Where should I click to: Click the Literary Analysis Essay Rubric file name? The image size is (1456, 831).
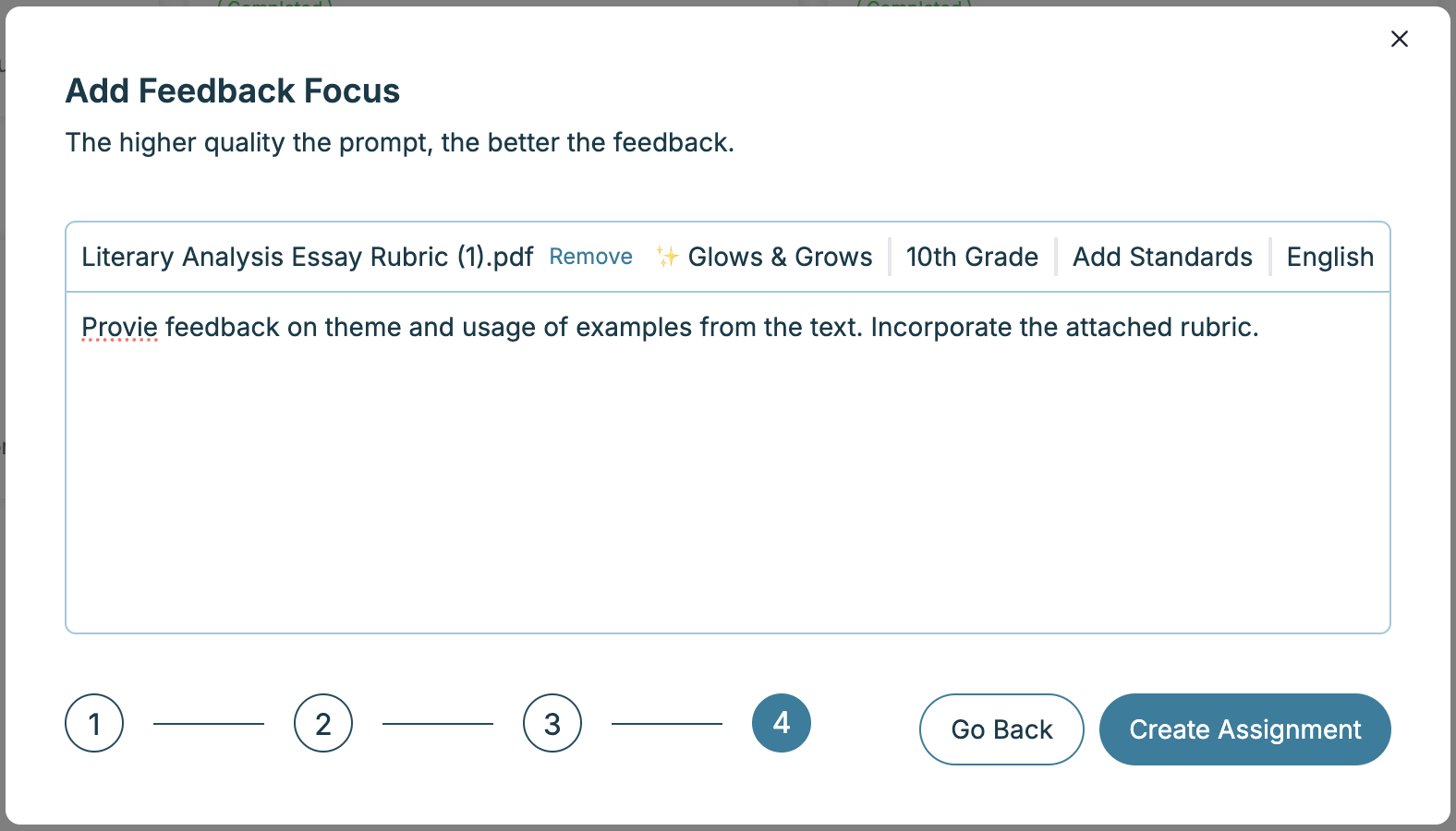click(307, 257)
